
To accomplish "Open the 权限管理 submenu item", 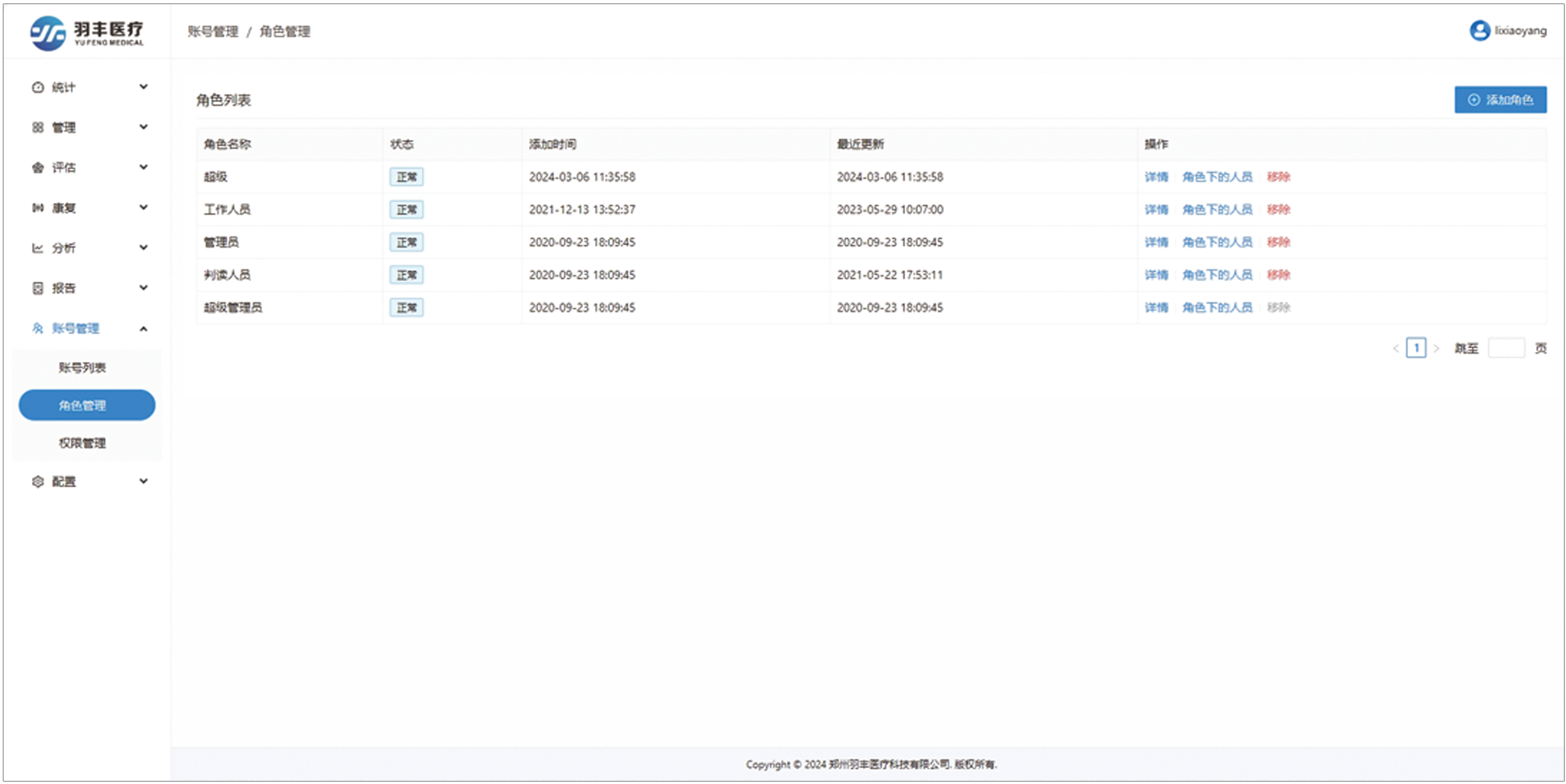I will coord(82,443).
